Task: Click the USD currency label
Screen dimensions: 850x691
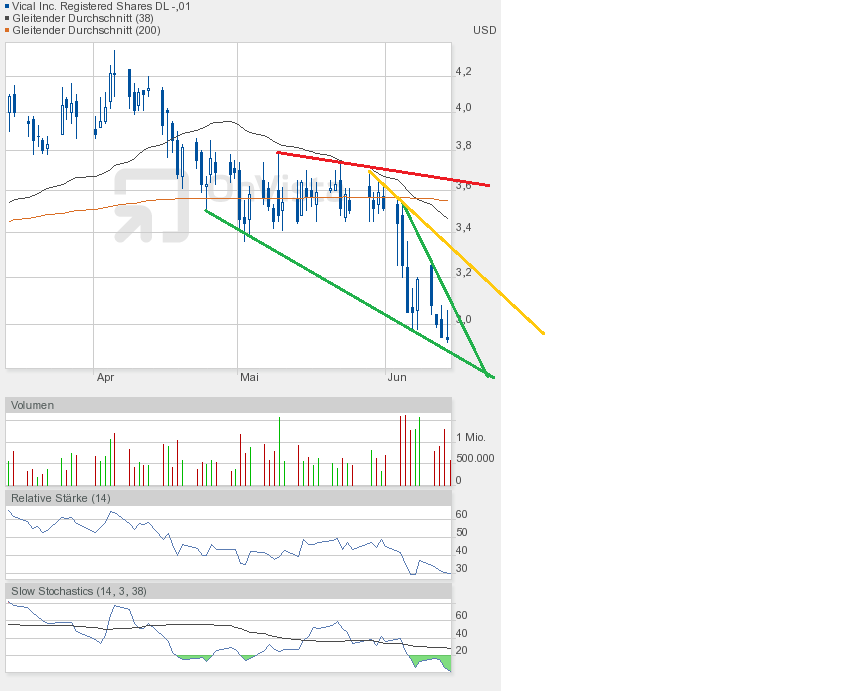Action: (x=484, y=30)
